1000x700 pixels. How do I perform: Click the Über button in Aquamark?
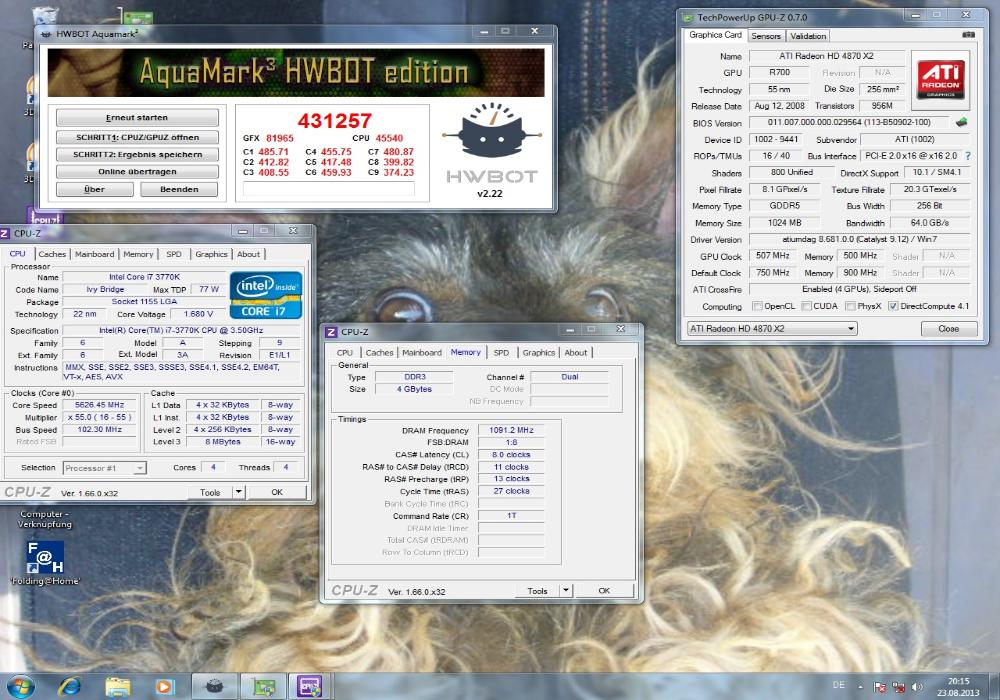(94, 189)
